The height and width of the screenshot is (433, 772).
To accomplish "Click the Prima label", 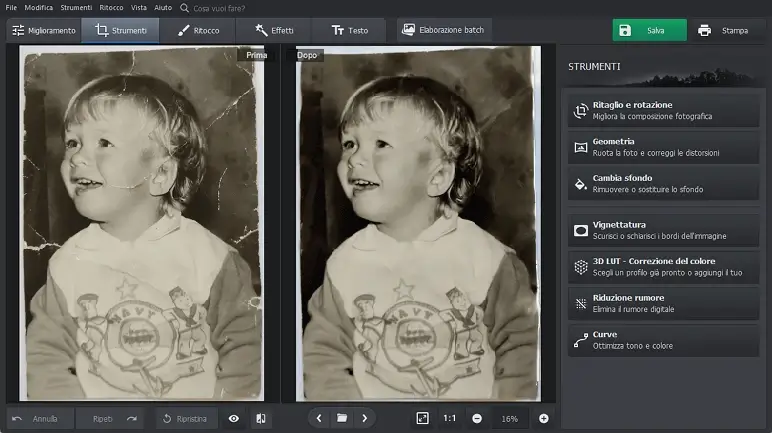I will [x=257, y=55].
